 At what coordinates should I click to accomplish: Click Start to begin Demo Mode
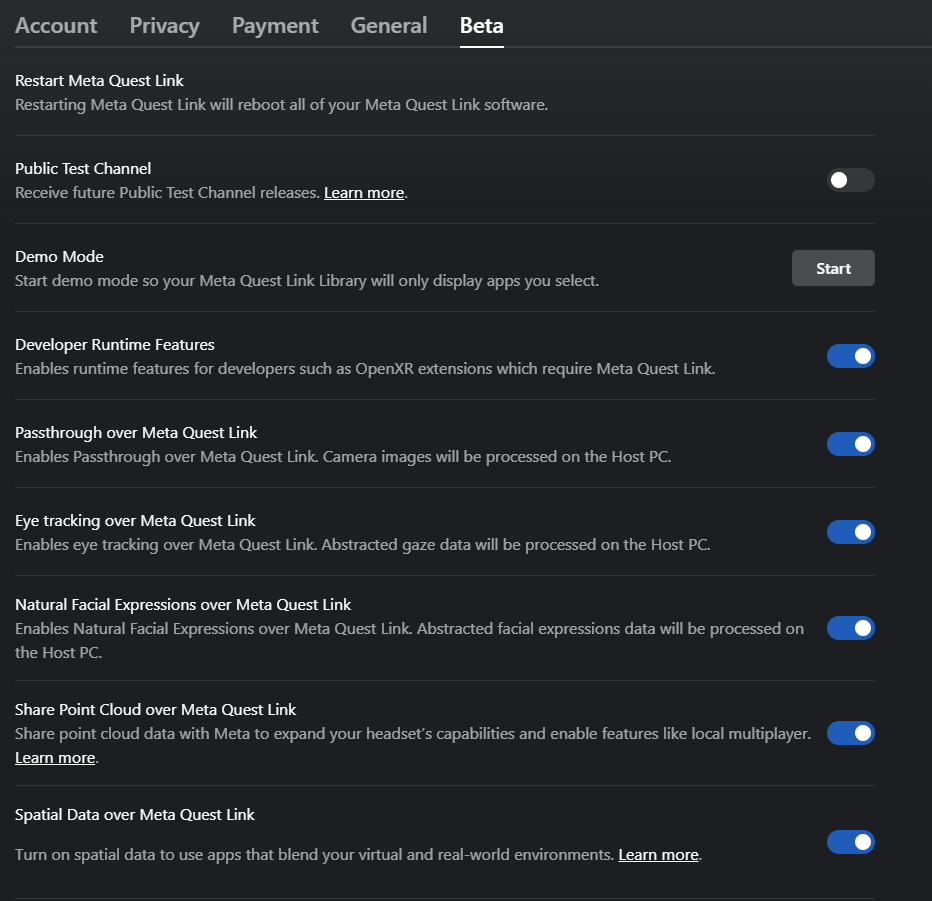(833, 267)
